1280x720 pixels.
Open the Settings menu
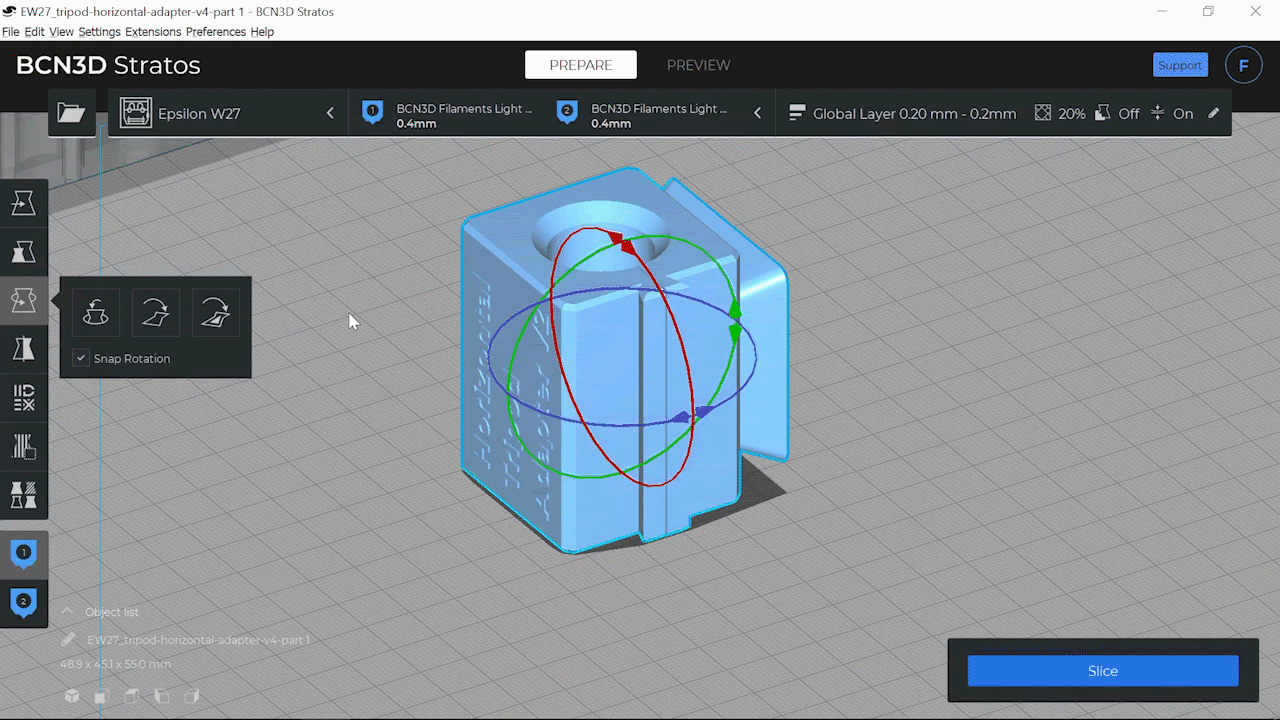99,32
